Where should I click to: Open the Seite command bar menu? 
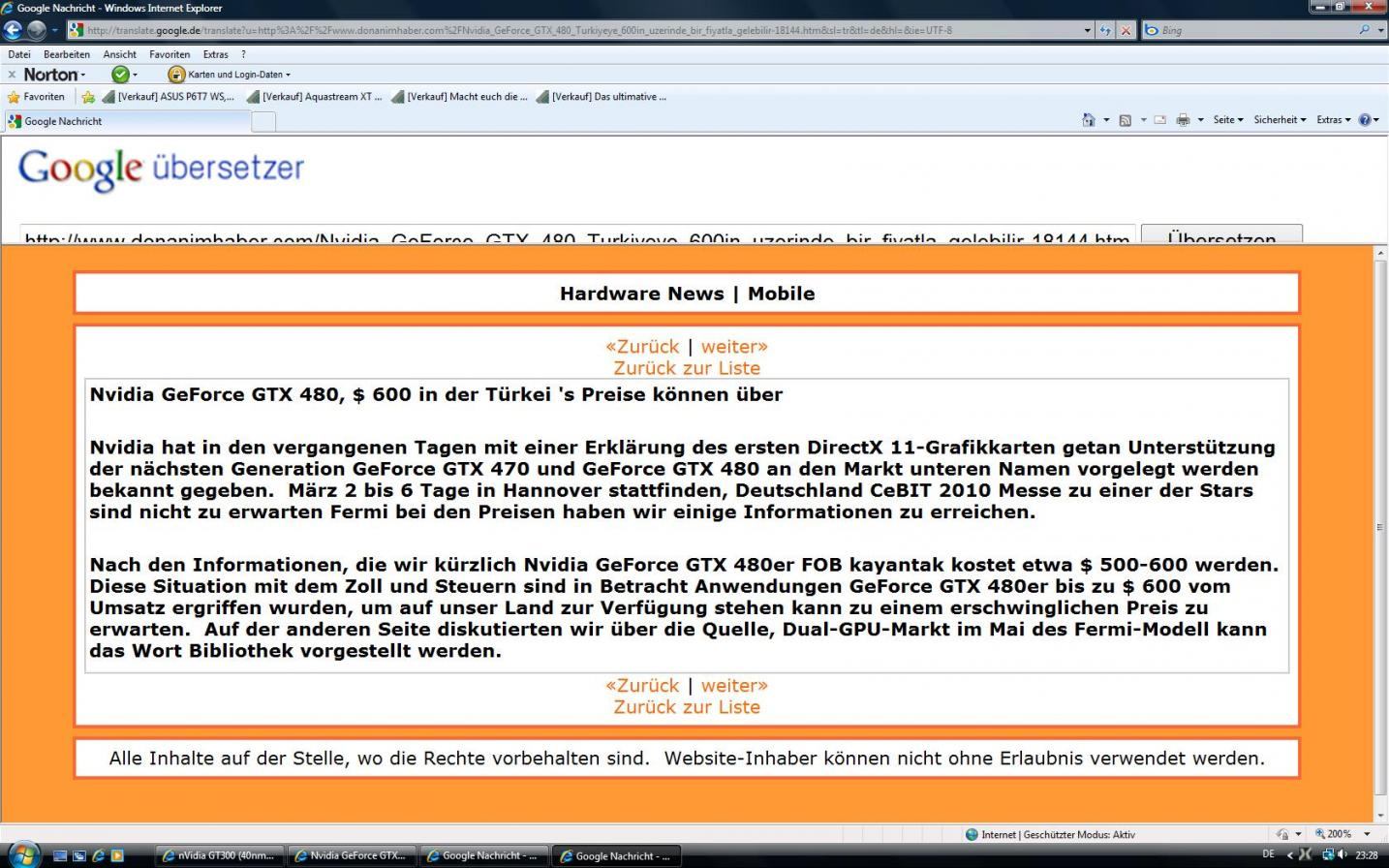pyautogui.click(x=1227, y=120)
